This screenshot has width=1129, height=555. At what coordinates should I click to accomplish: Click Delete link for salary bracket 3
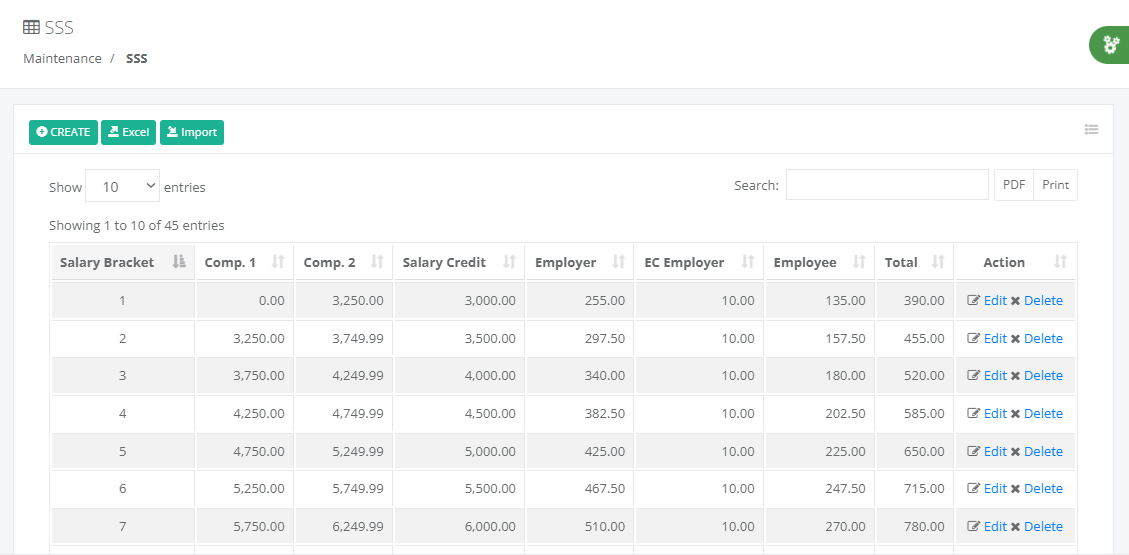pos(1043,375)
